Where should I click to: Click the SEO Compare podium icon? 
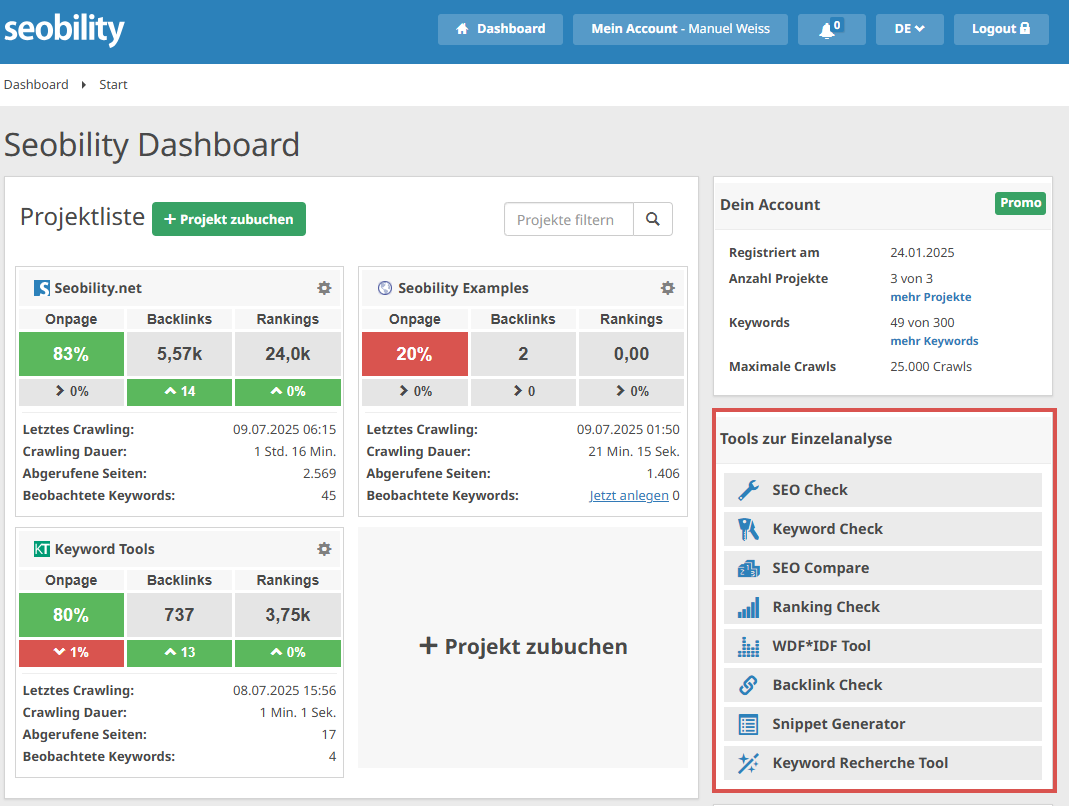pos(749,568)
